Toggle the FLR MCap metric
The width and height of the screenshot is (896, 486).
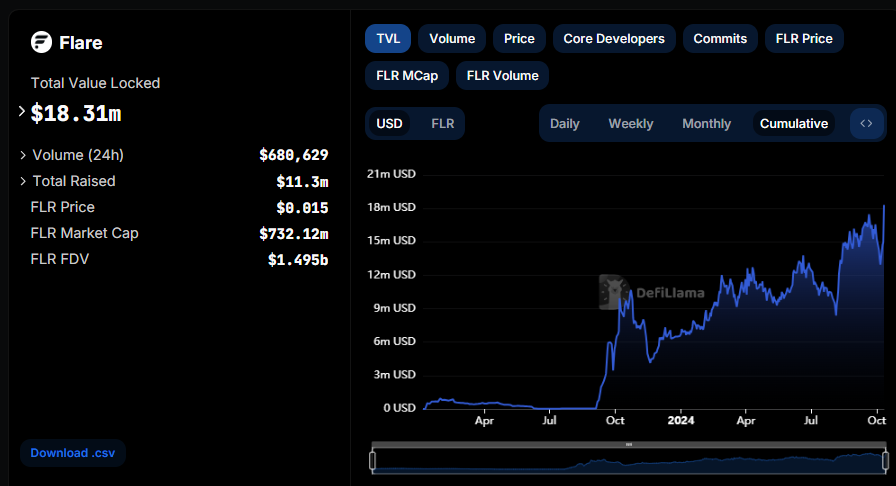coord(407,75)
